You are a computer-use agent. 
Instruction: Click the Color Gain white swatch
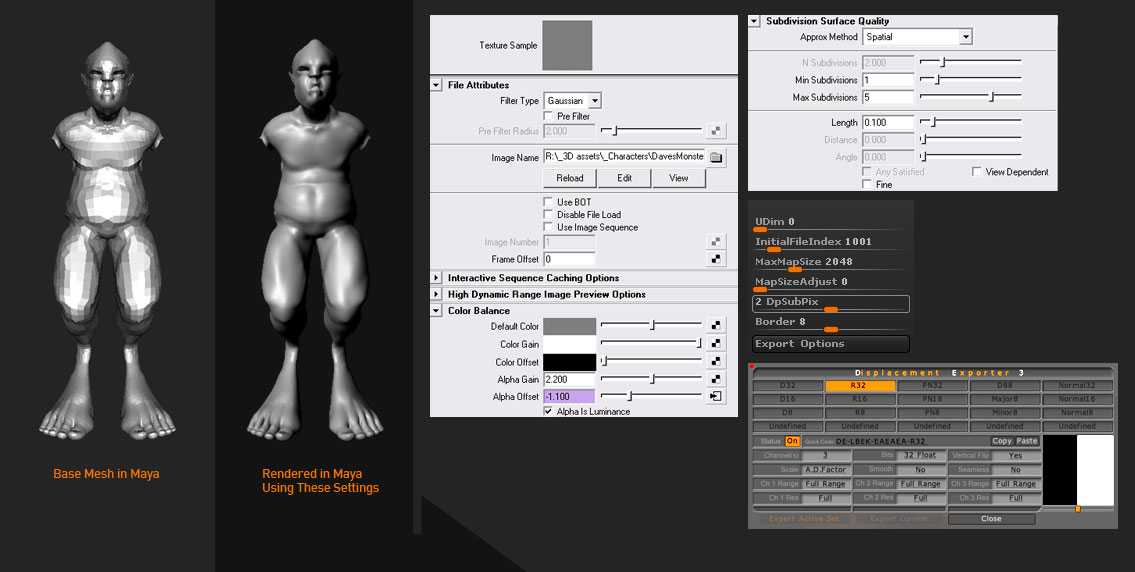point(570,344)
